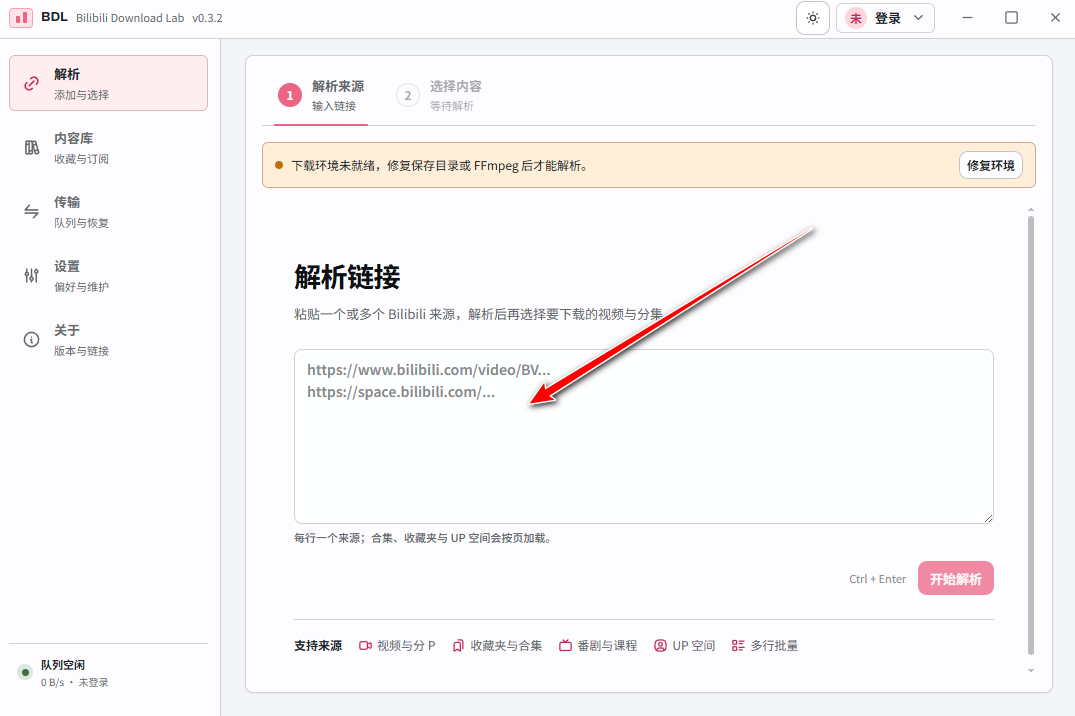Click the v0.3.2 version label
The width and height of the screenshot is (1075, 716).
[207, 18]
